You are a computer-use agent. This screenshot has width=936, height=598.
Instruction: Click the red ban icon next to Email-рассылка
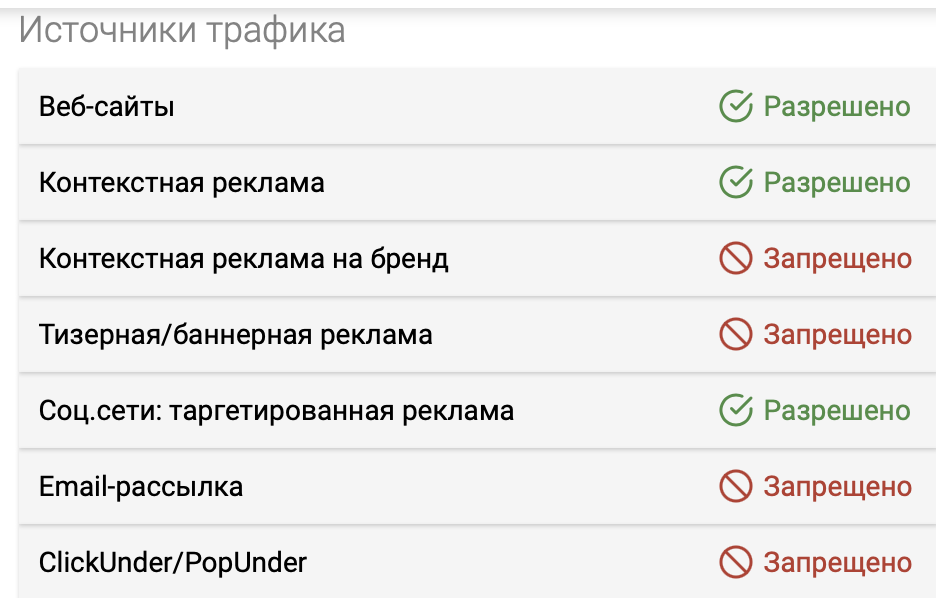tap(736, 486)
